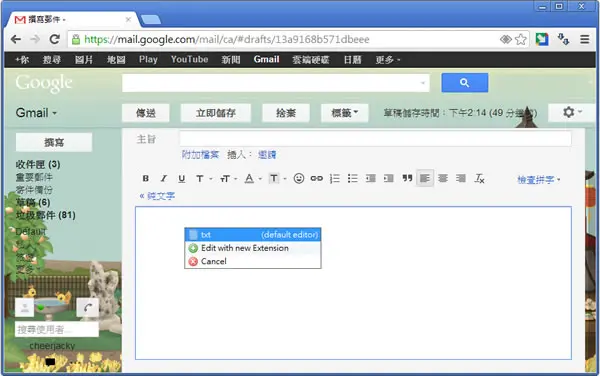Open settings gear dropdown

[572, 112]
